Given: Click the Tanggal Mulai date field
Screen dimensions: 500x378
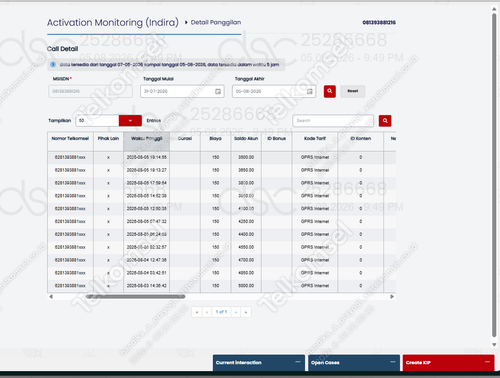Looking at the screenshot, I should (182, 91).
